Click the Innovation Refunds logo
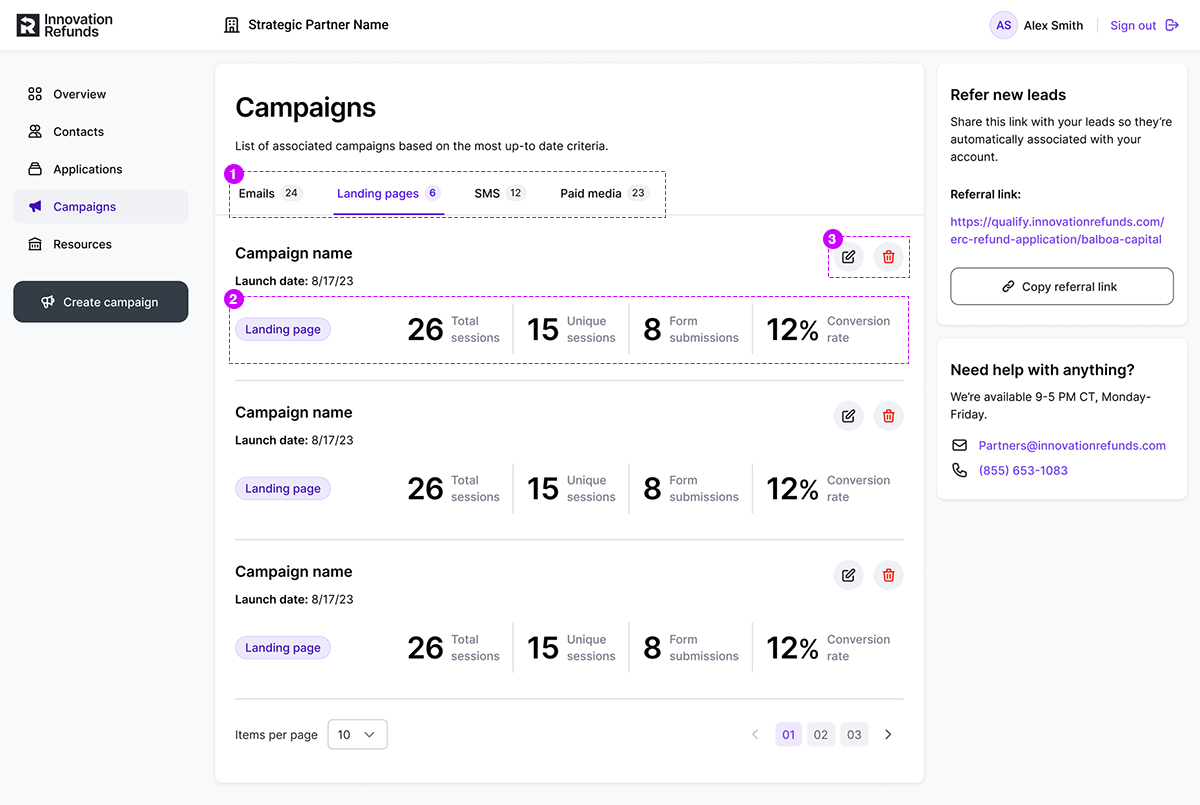The image size is (1200, 805). (66, 25)
